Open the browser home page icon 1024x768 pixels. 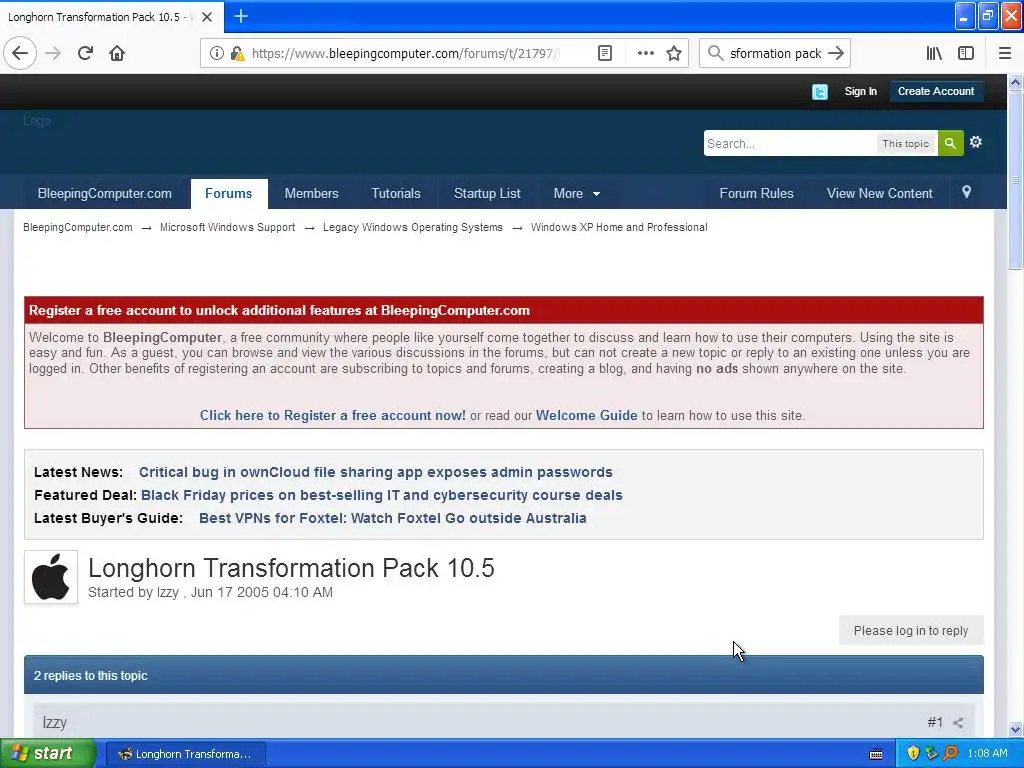(117, 53)
